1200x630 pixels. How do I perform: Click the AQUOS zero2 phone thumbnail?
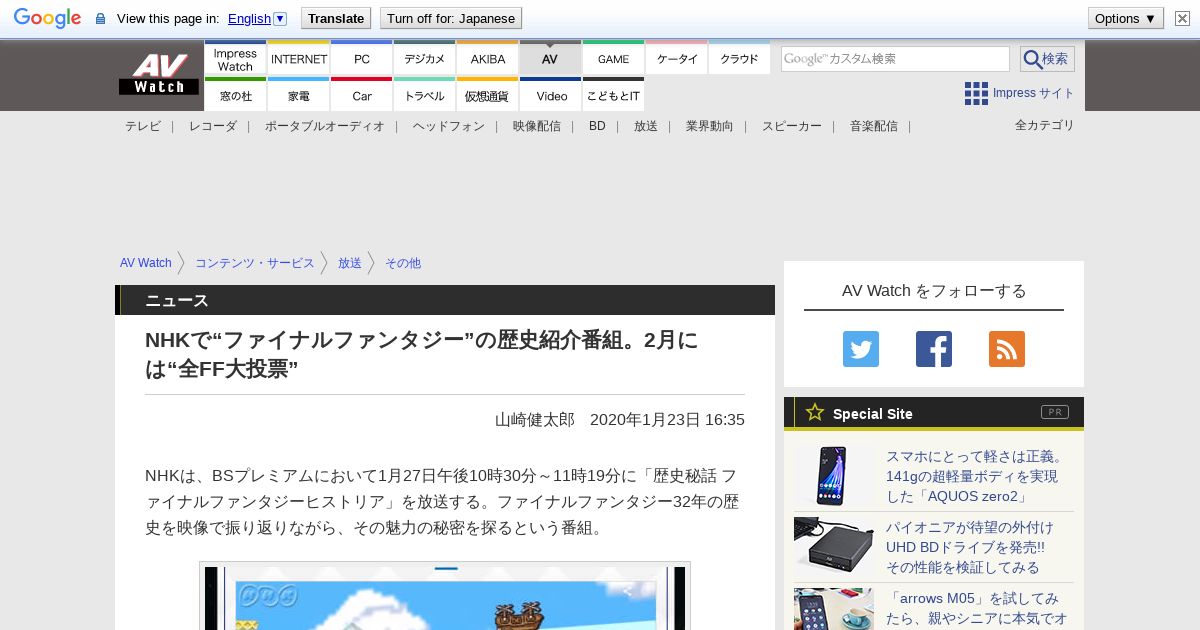point(834,476)
